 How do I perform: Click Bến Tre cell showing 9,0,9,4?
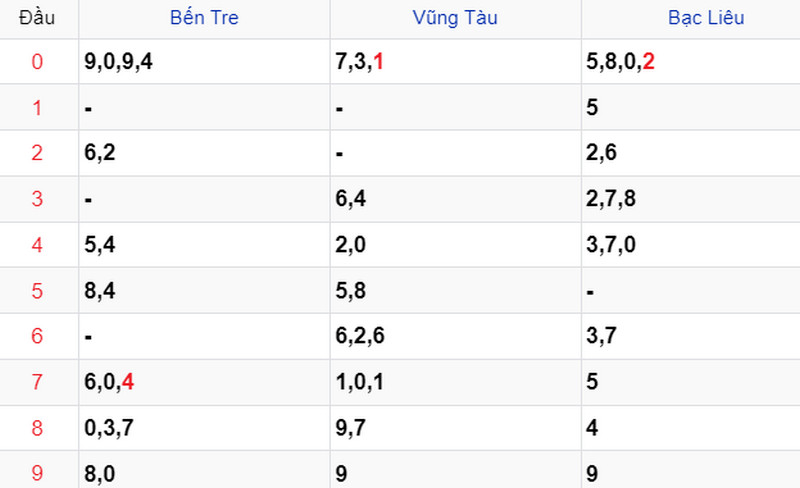[204, 62]
